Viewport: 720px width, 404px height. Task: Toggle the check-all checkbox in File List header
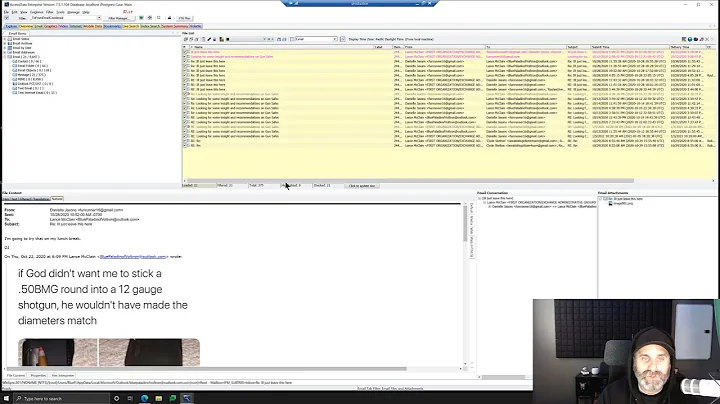point(185,47)
